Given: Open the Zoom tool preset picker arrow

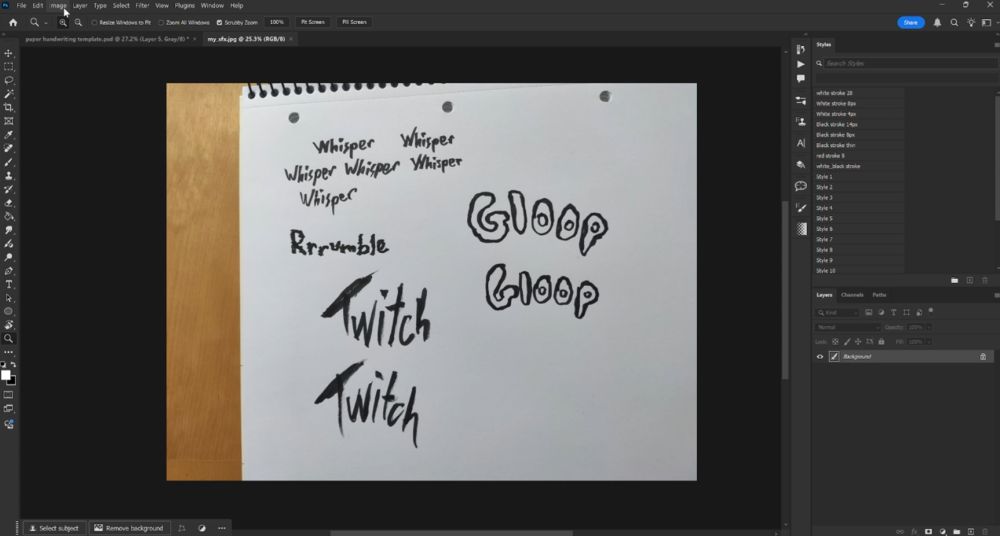Looking at the screenshot, I should (x=46, y=23).
